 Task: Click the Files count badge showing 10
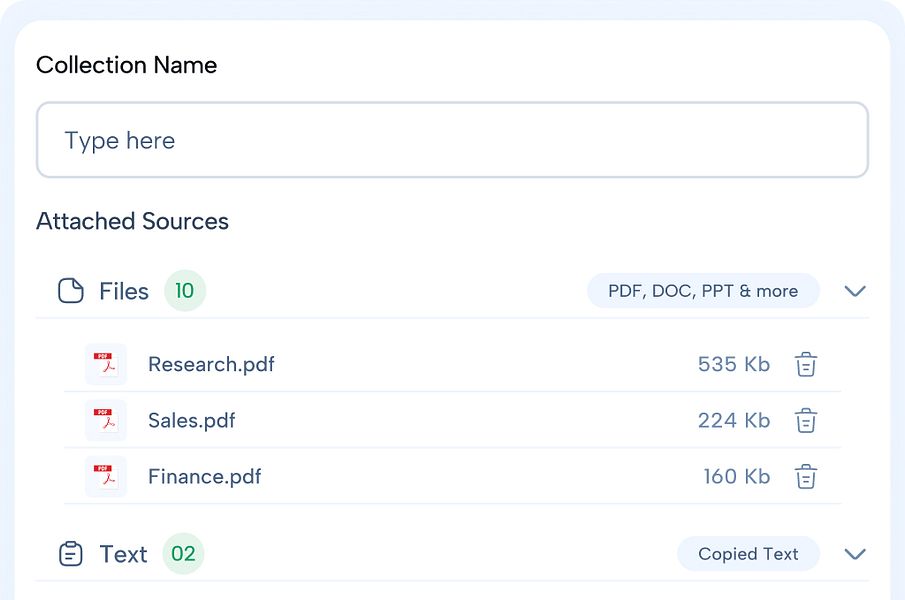(185, 291)
